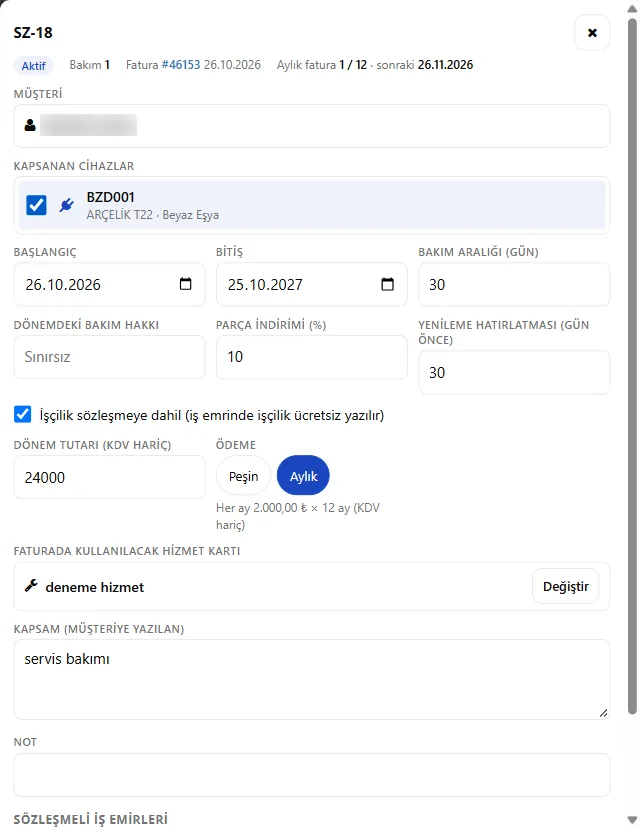
Task: Open invoice #46153 link
Action: [181, 65]
